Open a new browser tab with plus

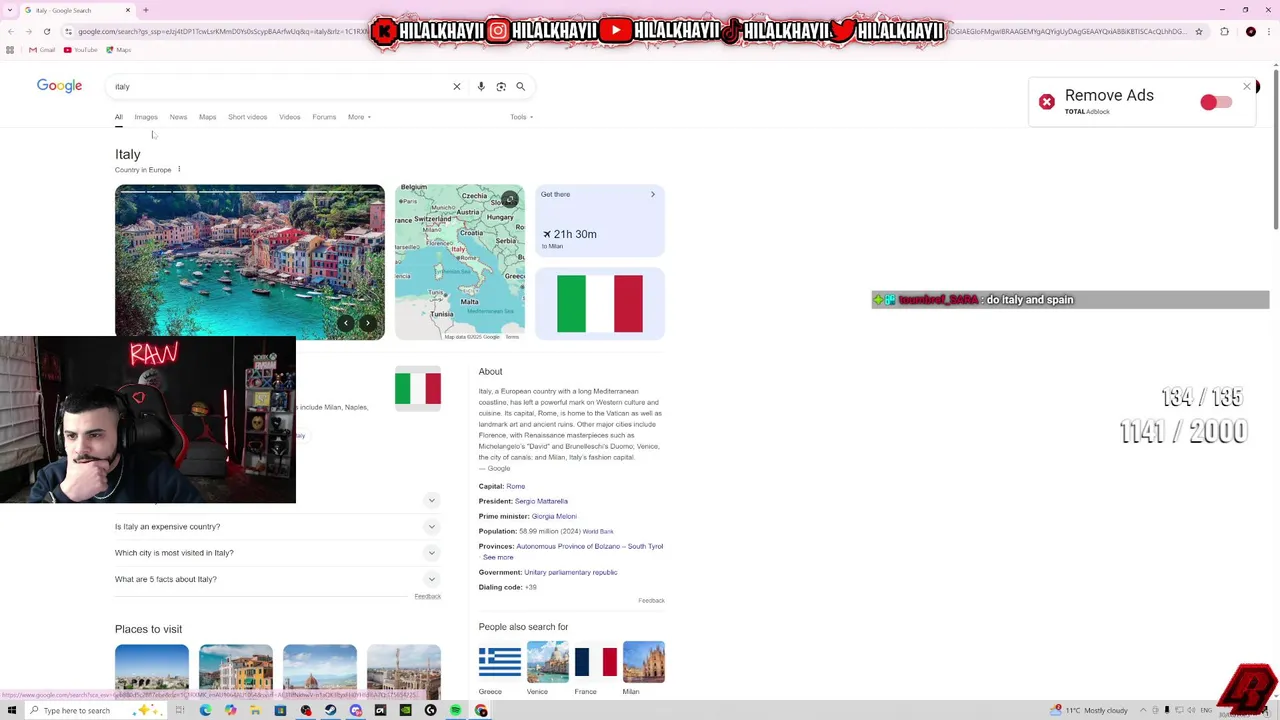(x=146, y=10)
